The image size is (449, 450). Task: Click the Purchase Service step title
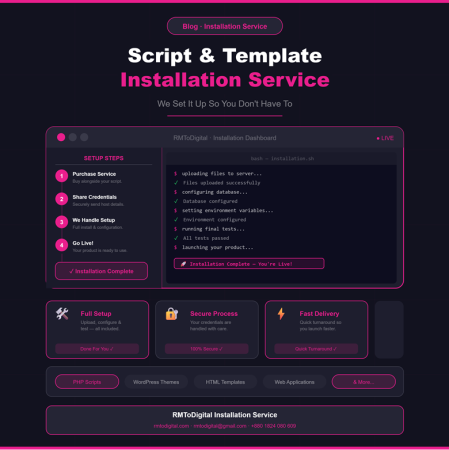tap(94, 174)
